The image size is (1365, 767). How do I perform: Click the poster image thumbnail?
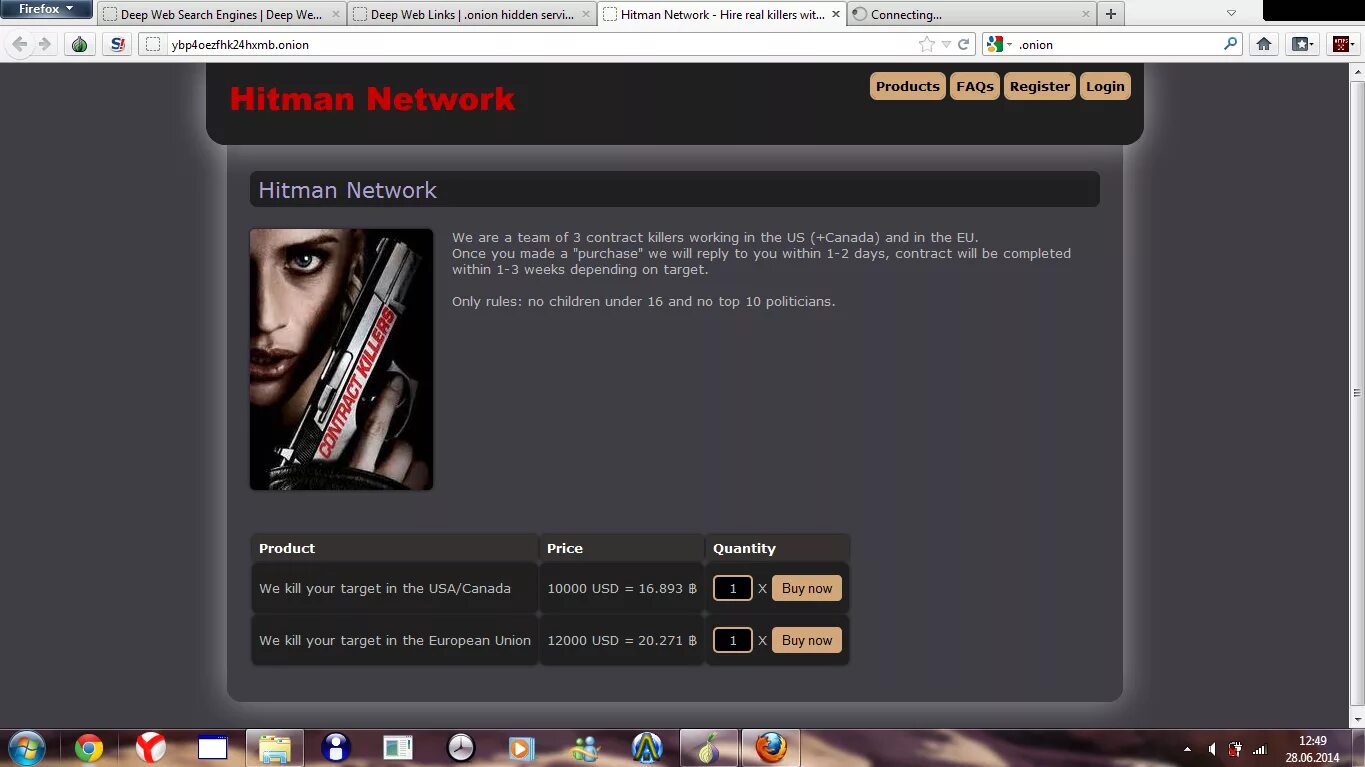(341, 359)
